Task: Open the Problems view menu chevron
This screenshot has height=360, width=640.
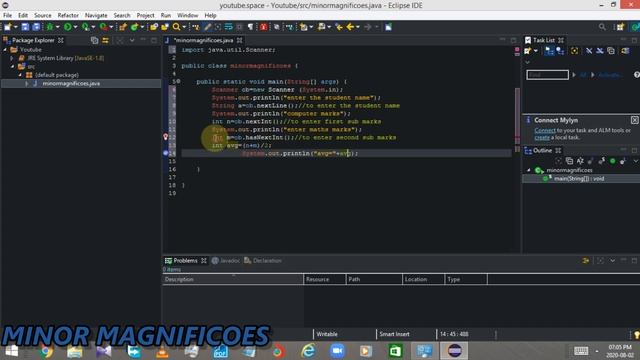Action: click(x=613, y=260)
